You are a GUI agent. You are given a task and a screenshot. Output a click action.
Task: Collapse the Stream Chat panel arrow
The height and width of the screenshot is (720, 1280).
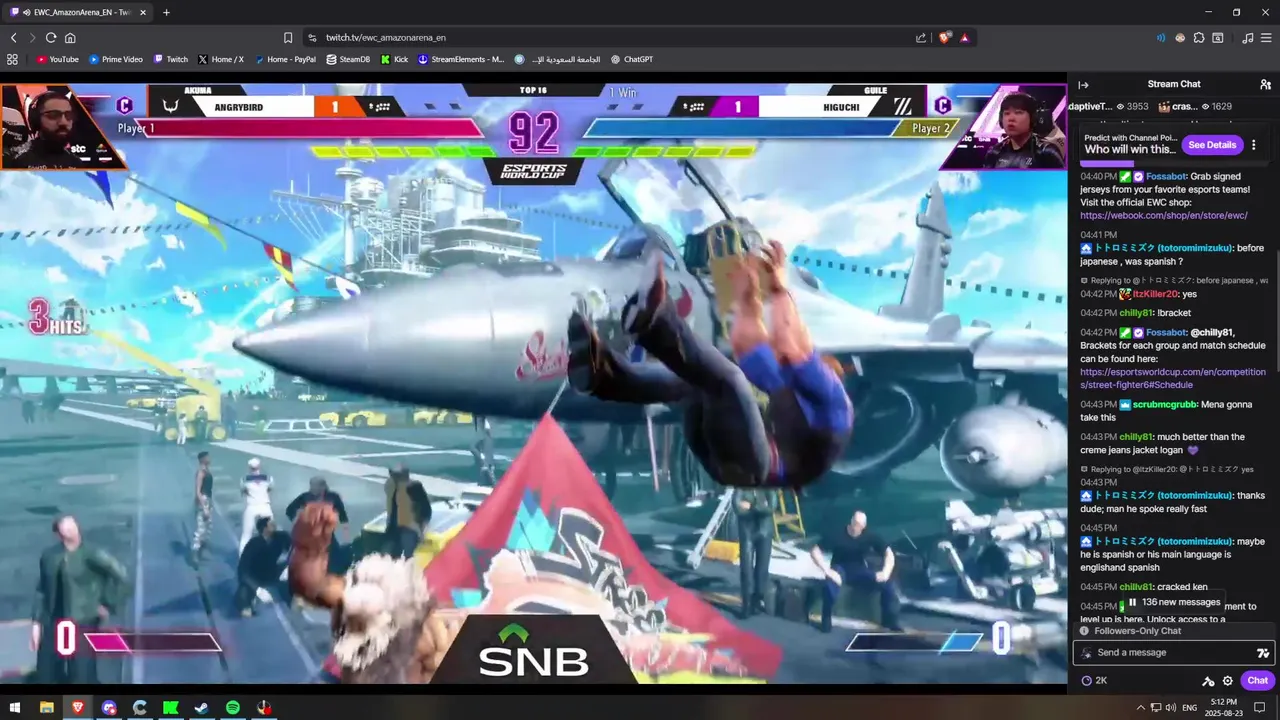pyautogui.click(x=1083, y=85)
